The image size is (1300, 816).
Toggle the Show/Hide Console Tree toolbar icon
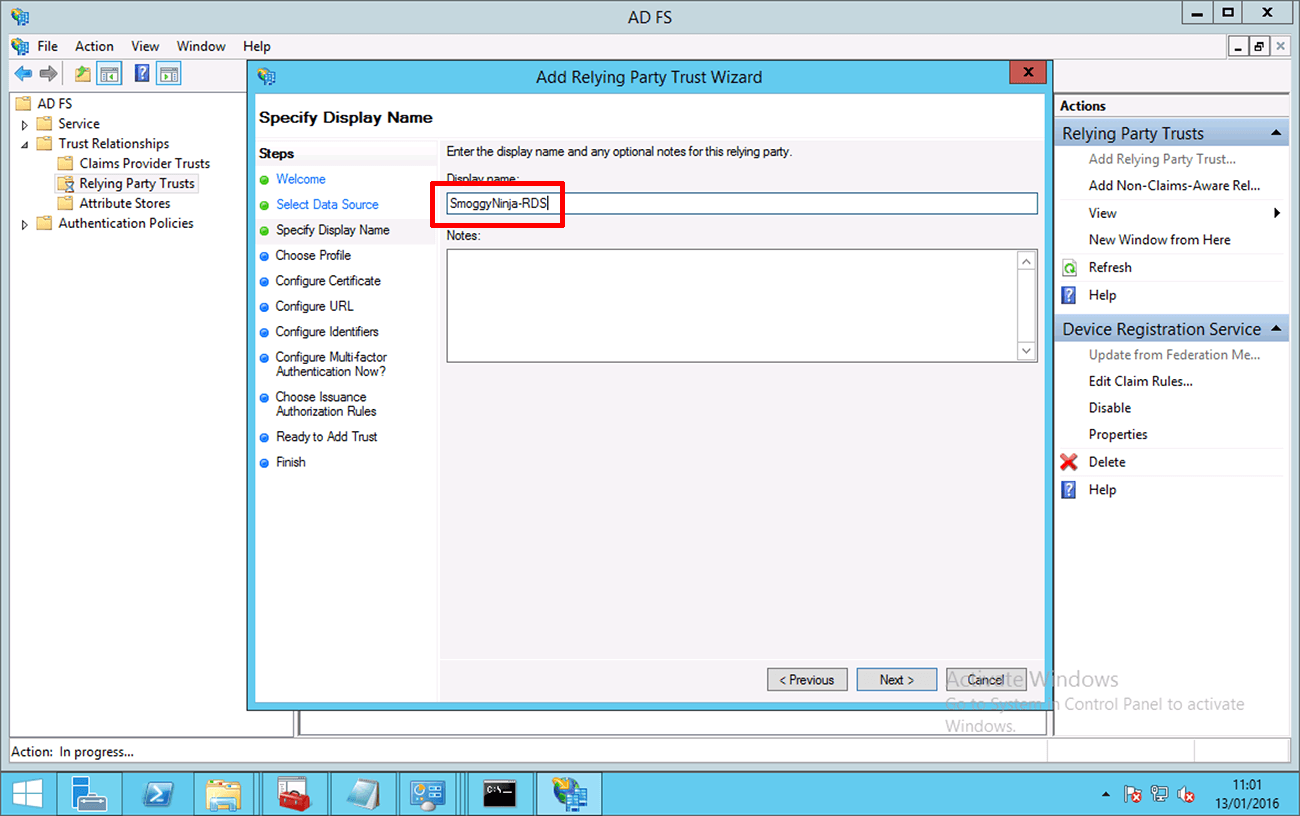click(x=109, y=74)
